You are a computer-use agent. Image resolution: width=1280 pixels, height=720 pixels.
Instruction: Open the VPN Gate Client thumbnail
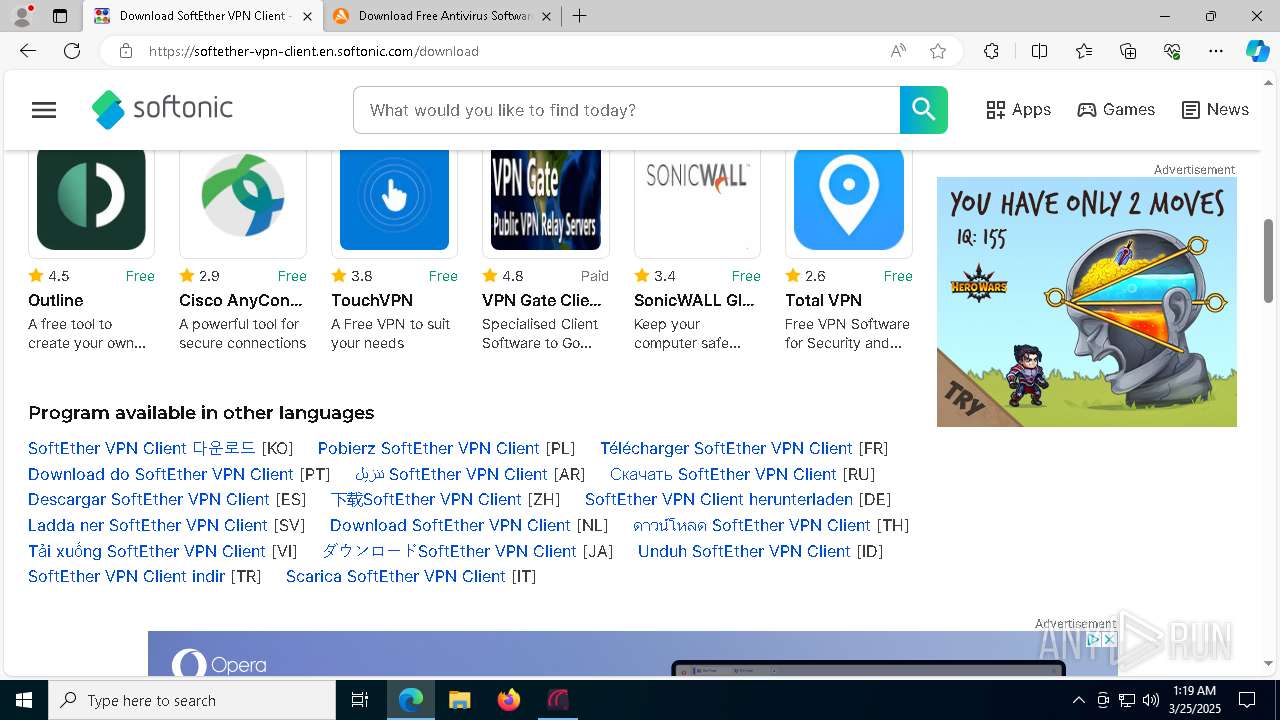pos(546,198)
